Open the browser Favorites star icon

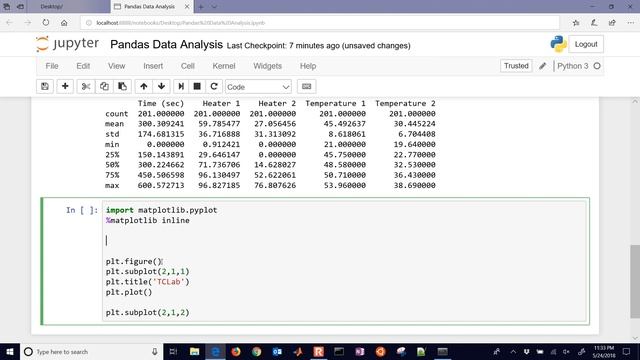pyautogui.click(x=576, y=23)
